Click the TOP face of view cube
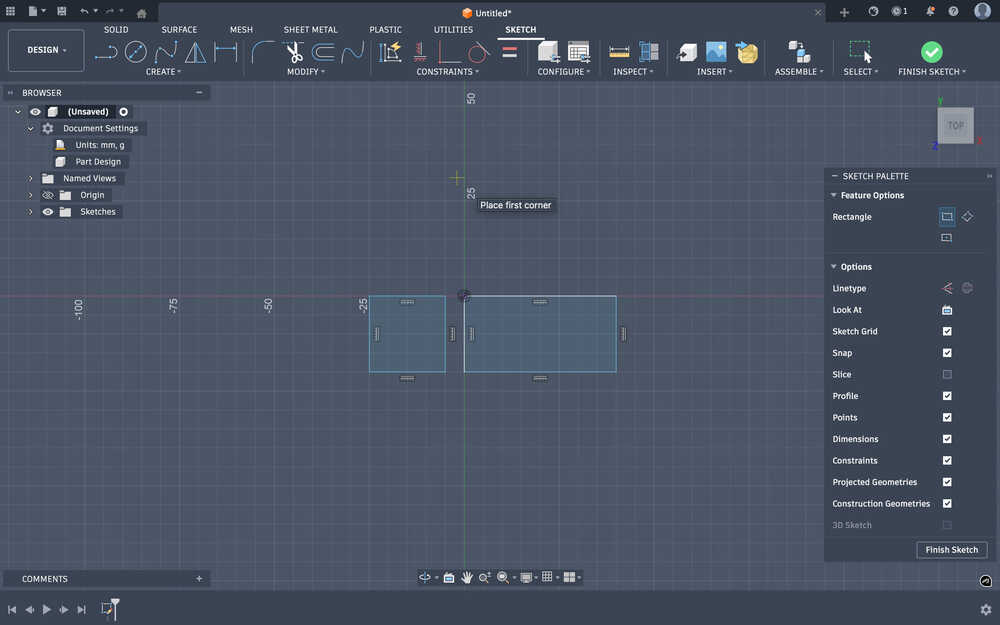The width and height of the screenshot is (1000, 625). tap(955, 126)
